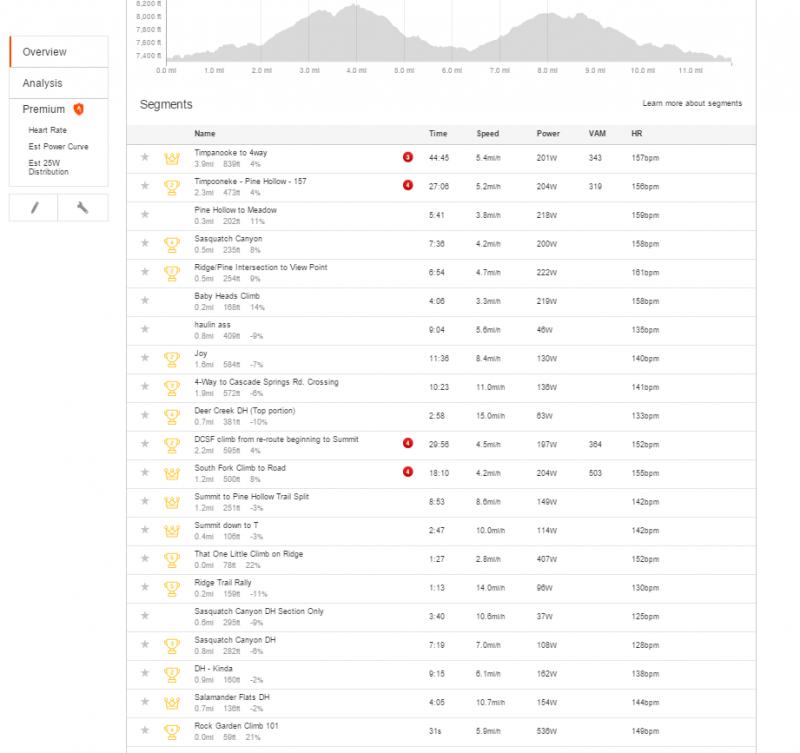This screenshot has height=753, width=800.
Task: Click the pencil edit icon in sidebar
Action: [x=34, y=208]
